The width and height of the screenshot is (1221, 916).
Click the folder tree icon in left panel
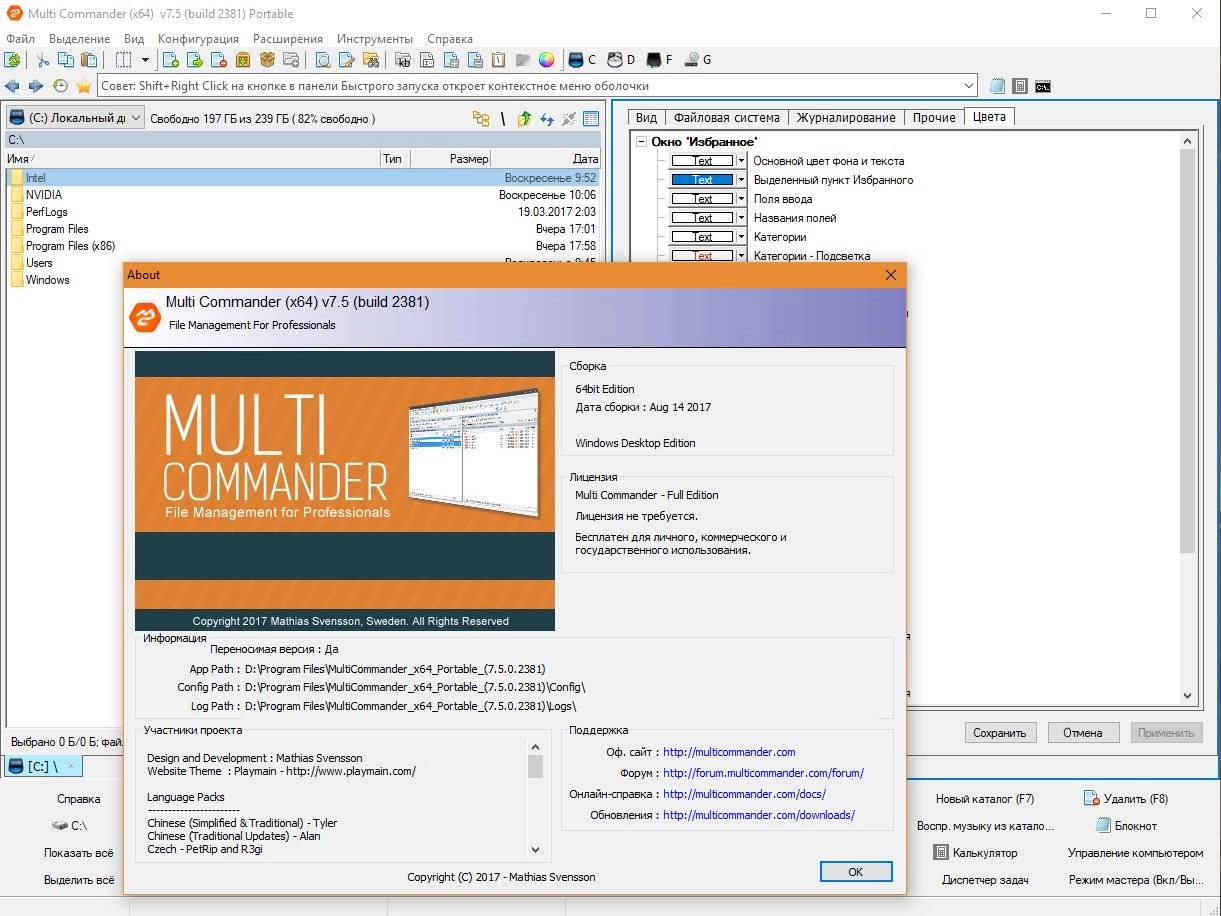481,118
